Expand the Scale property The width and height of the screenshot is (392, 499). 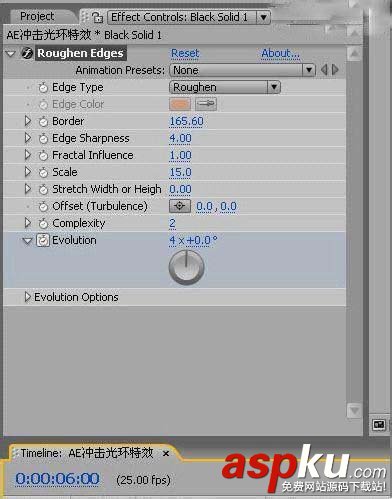(x=28, y=172)
